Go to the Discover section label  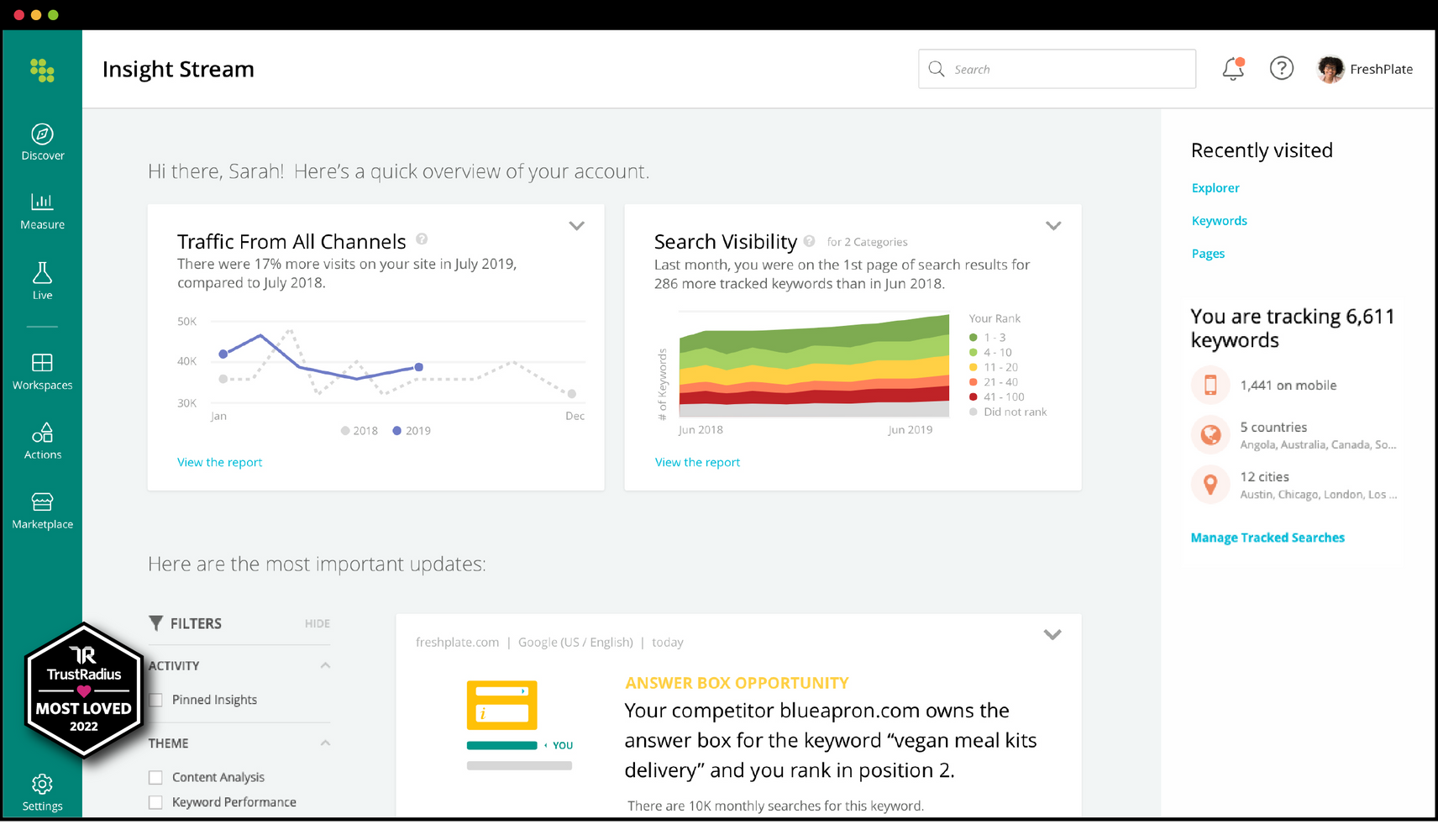point(43,155)
